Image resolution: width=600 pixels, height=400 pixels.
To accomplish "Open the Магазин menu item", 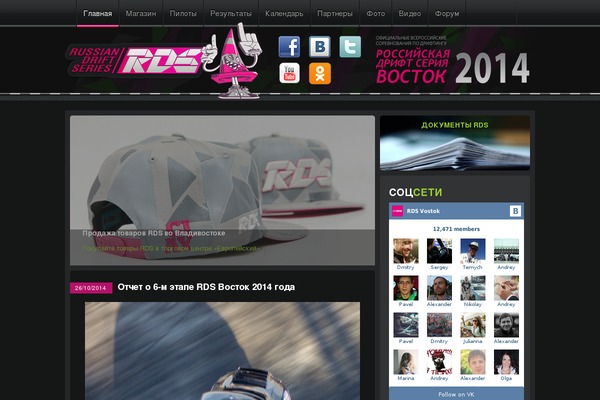I will pos(141,13).
